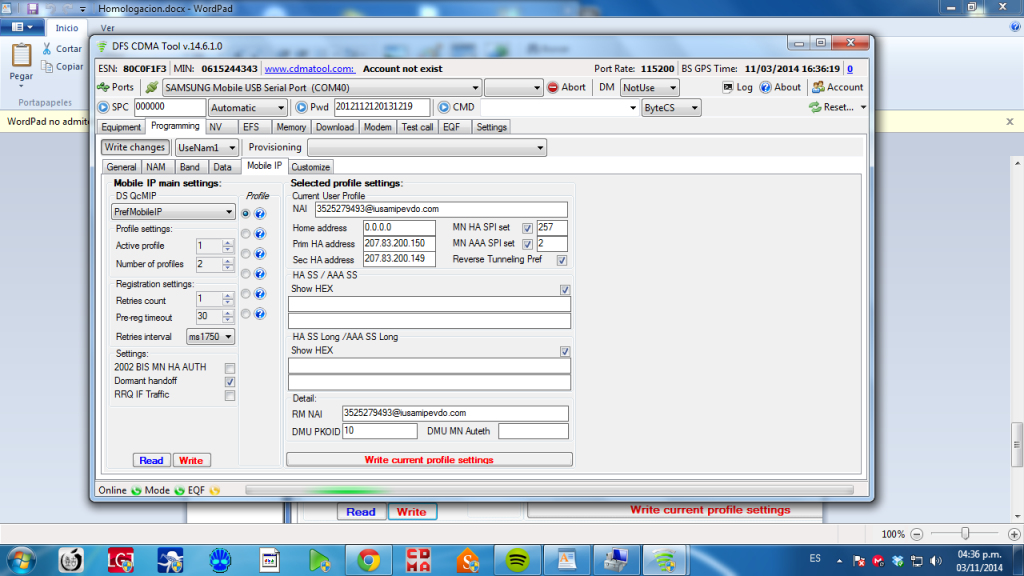Viewport: 1024px width, 576px height.
Task: Open the Customize sub-tab
Action: [x=311, y=167]
